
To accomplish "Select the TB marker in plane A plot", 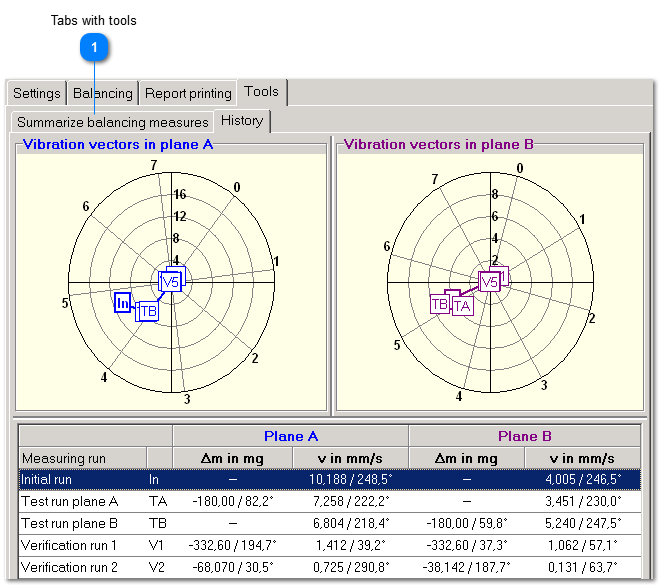I will pos(148,311).
